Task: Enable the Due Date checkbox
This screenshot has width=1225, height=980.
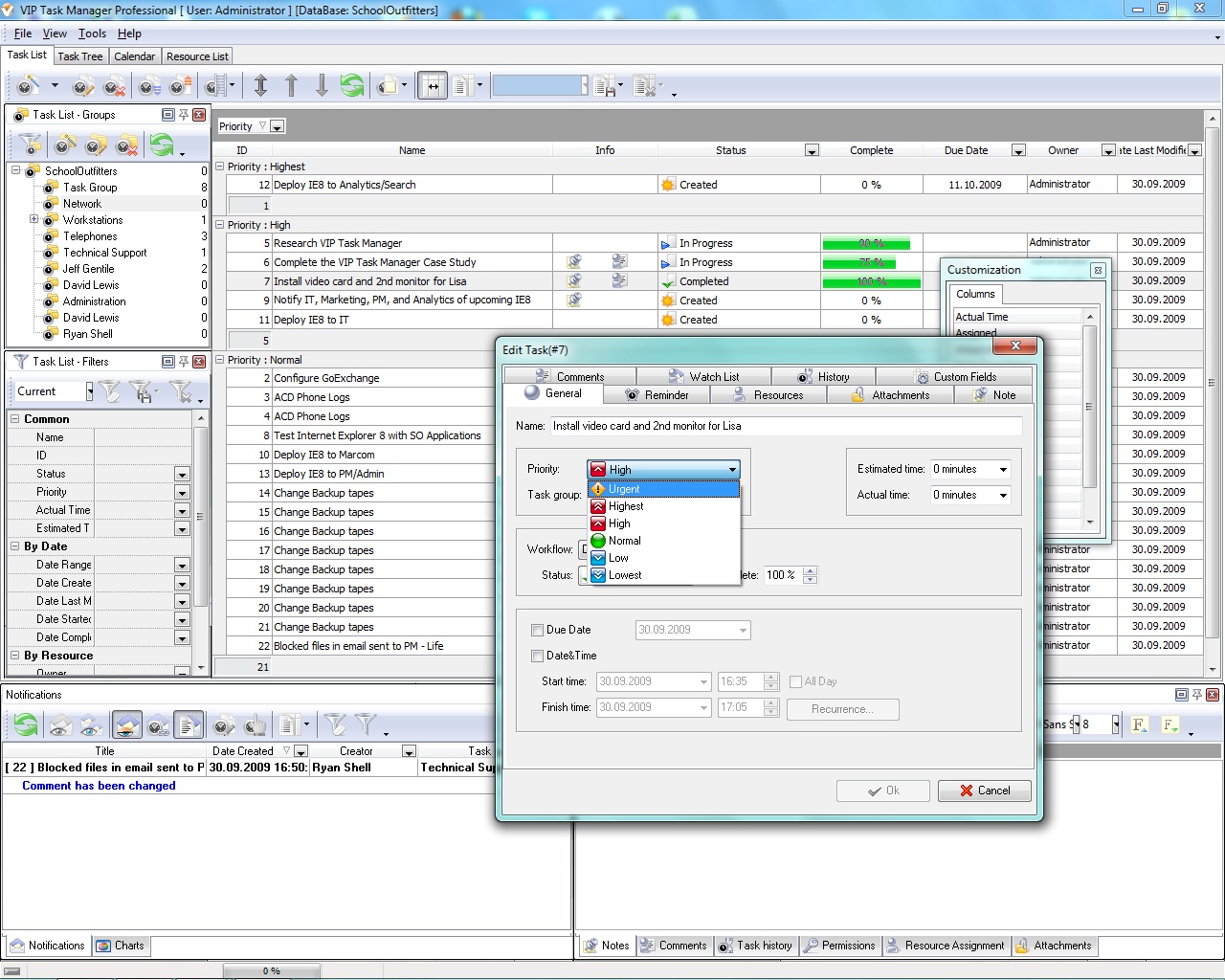Action: tap(537, 630)
